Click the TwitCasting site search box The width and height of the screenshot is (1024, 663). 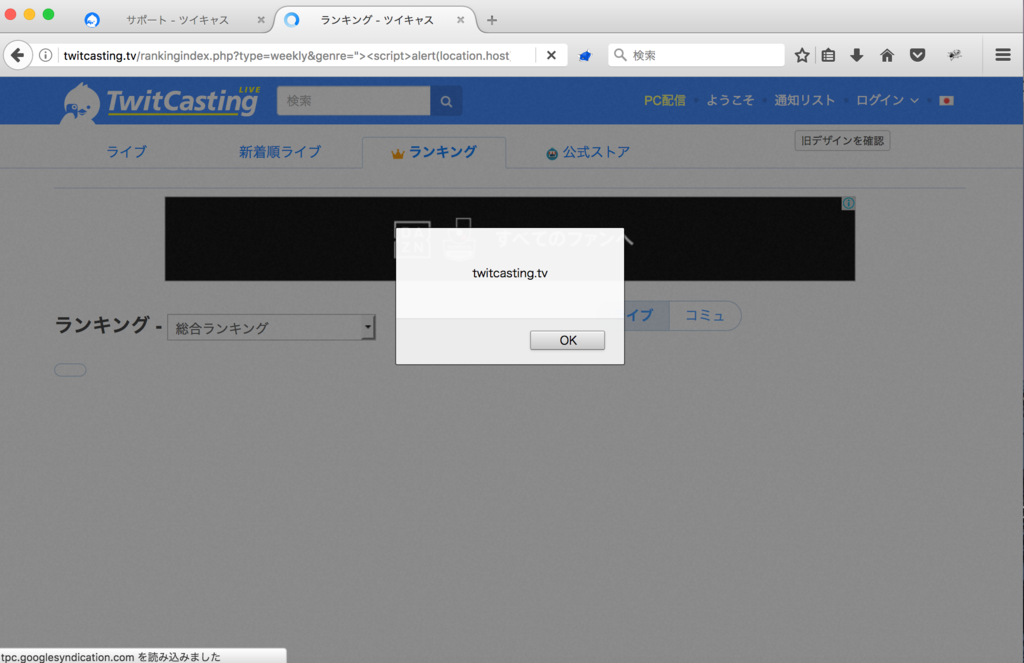(x=353, y=101)
